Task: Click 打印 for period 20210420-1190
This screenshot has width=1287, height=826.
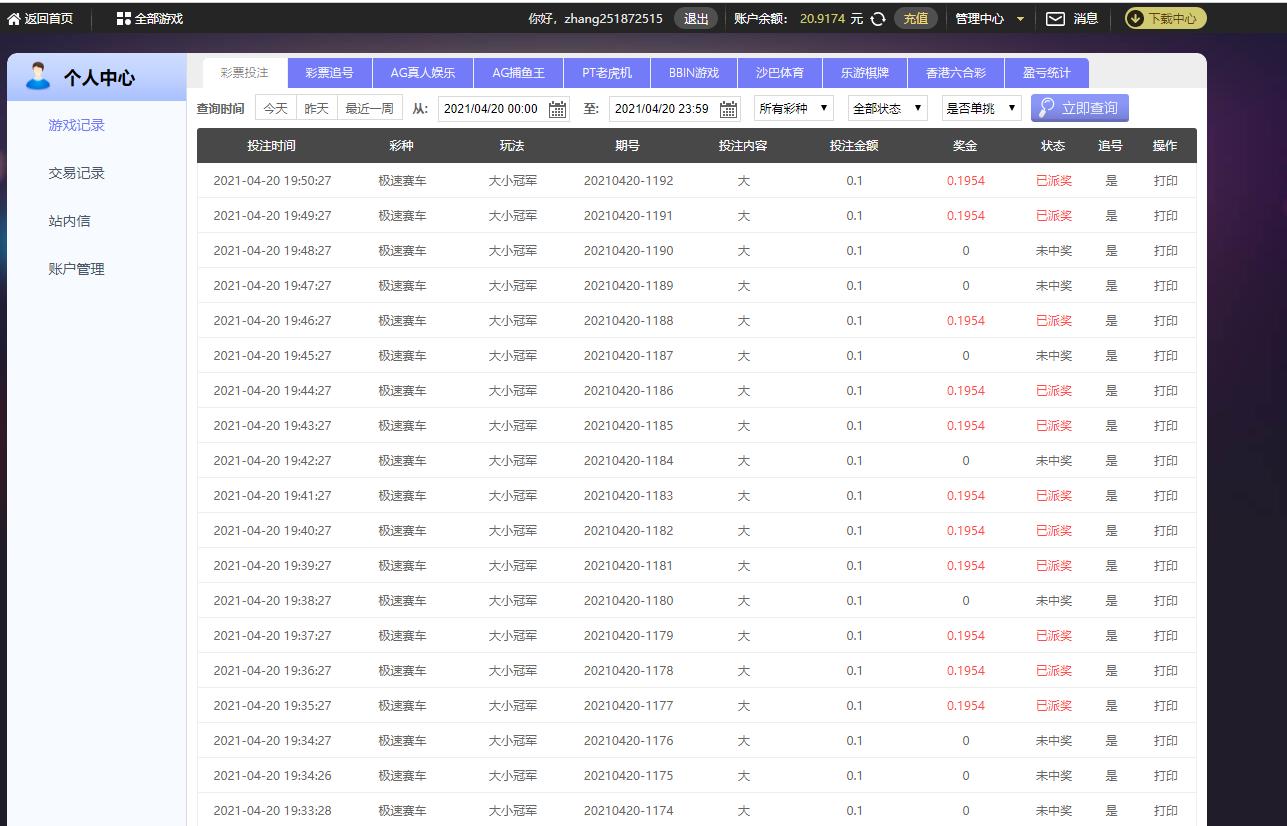Action: click(x=1165, y=251)
